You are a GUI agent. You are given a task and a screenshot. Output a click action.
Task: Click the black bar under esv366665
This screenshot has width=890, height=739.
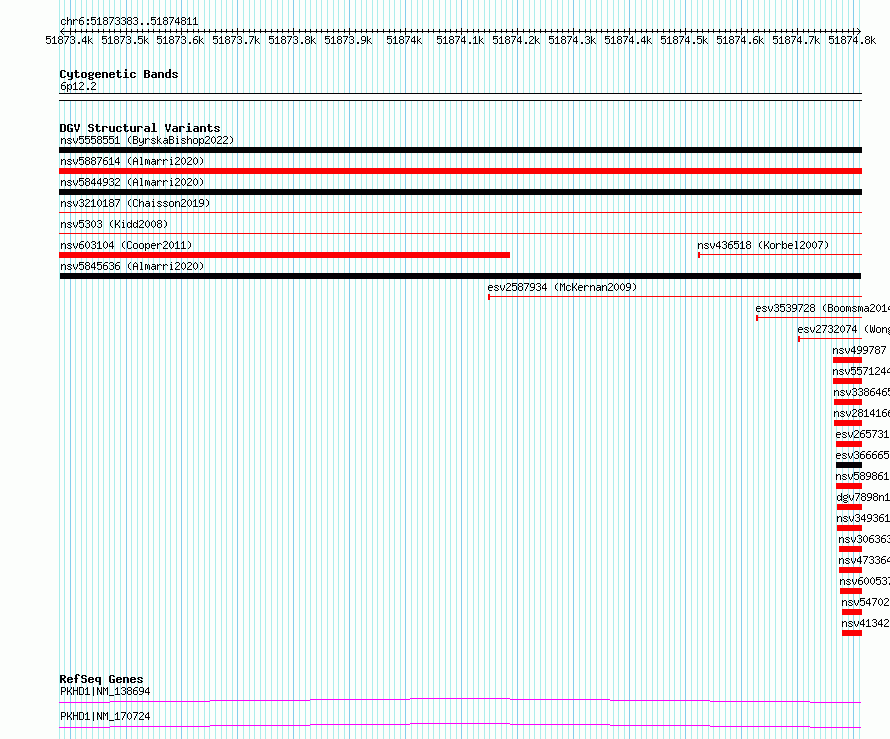[849, 465]
